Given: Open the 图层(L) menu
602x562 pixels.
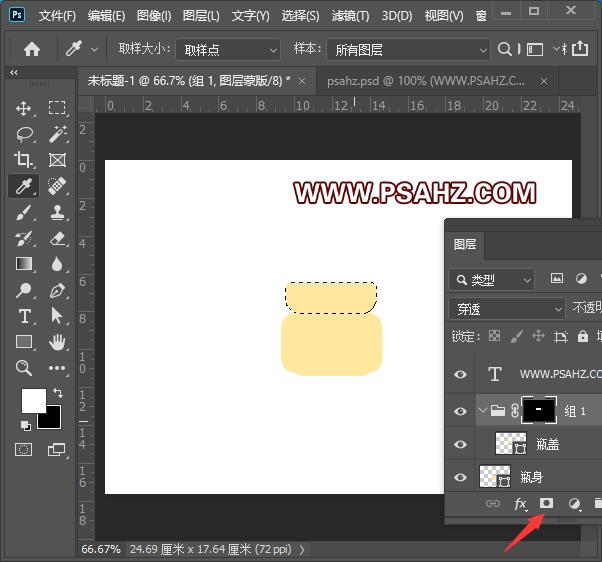Looking at the screenshot, I should point(201,16).
